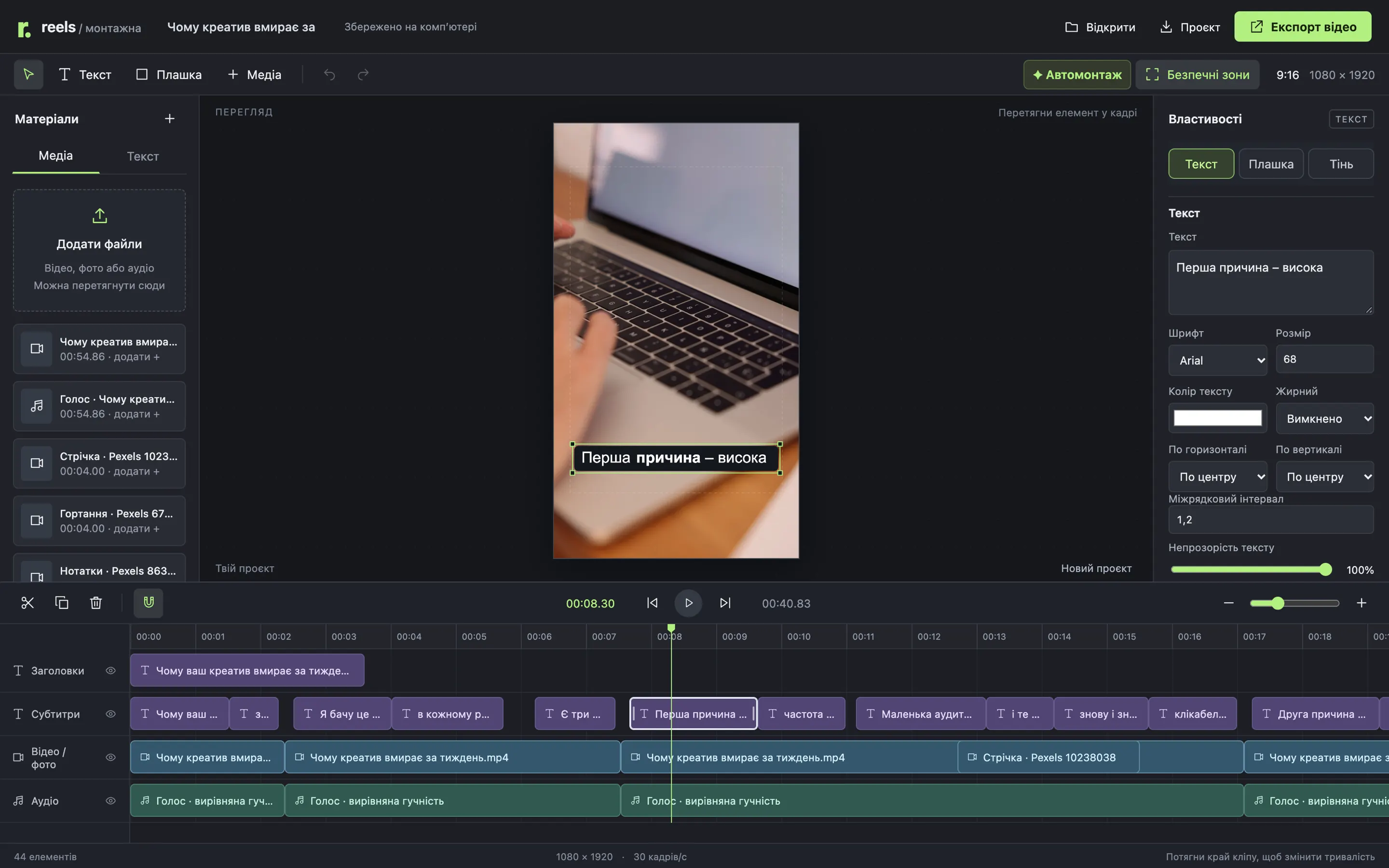
Task: Zoom in timeline with plus icon
Action: 1362,603
